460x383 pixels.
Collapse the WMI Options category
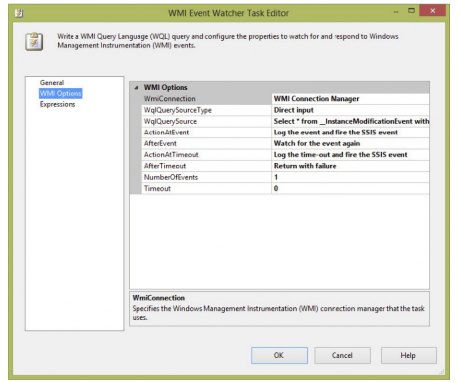[x=136, y=88]
